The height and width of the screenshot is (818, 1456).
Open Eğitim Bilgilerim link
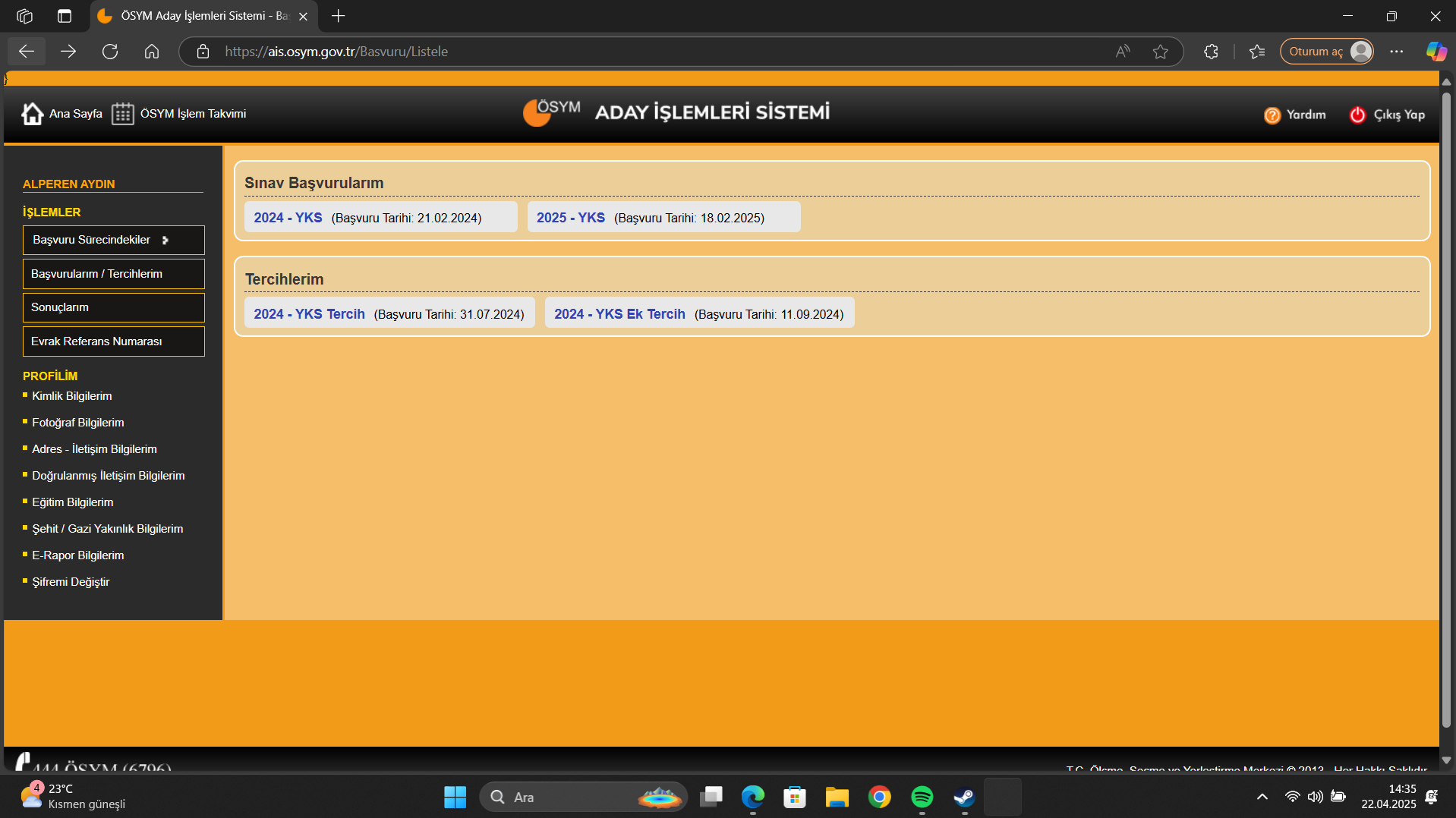[x=73, y=502]
